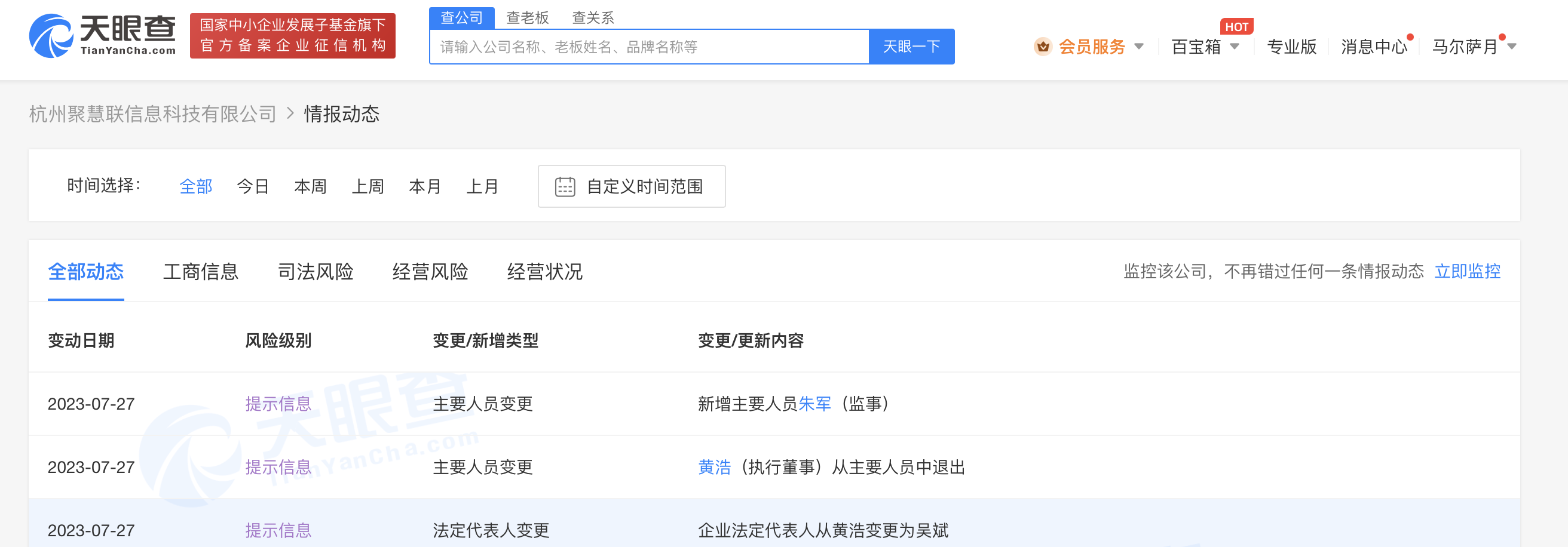Expand the 会员服务 dropdown arrow
The width and height of the screenshot is (1568, 547).
[x=1139, y=47]
